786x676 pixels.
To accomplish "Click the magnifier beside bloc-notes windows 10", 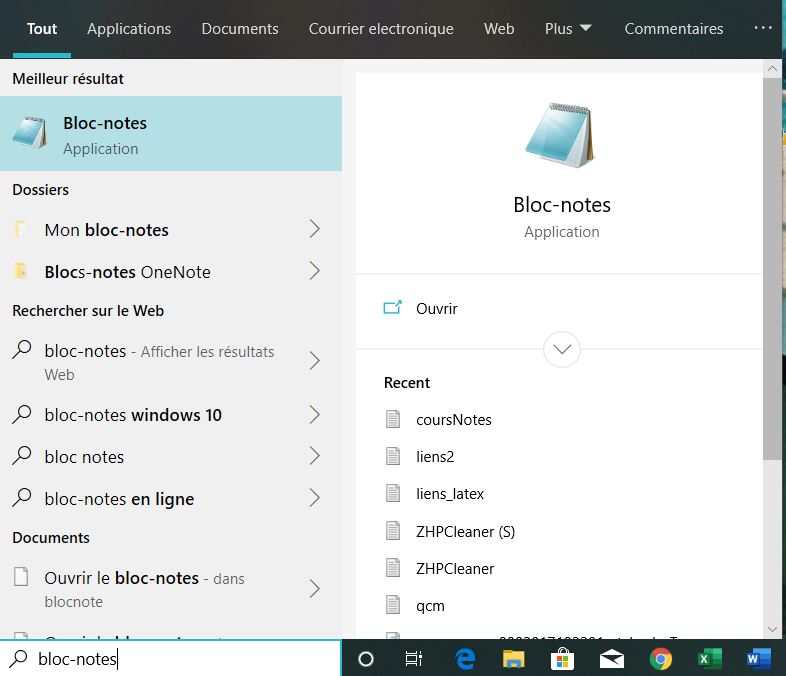I will coord(22,414).
